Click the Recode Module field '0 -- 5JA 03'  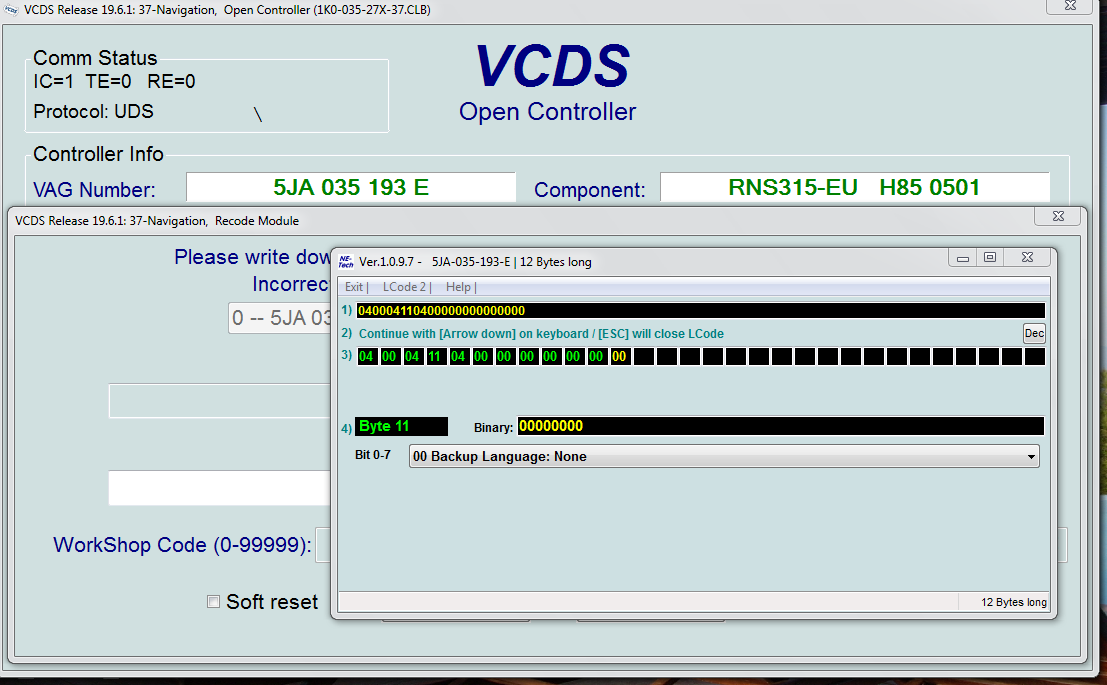[280, 318]
